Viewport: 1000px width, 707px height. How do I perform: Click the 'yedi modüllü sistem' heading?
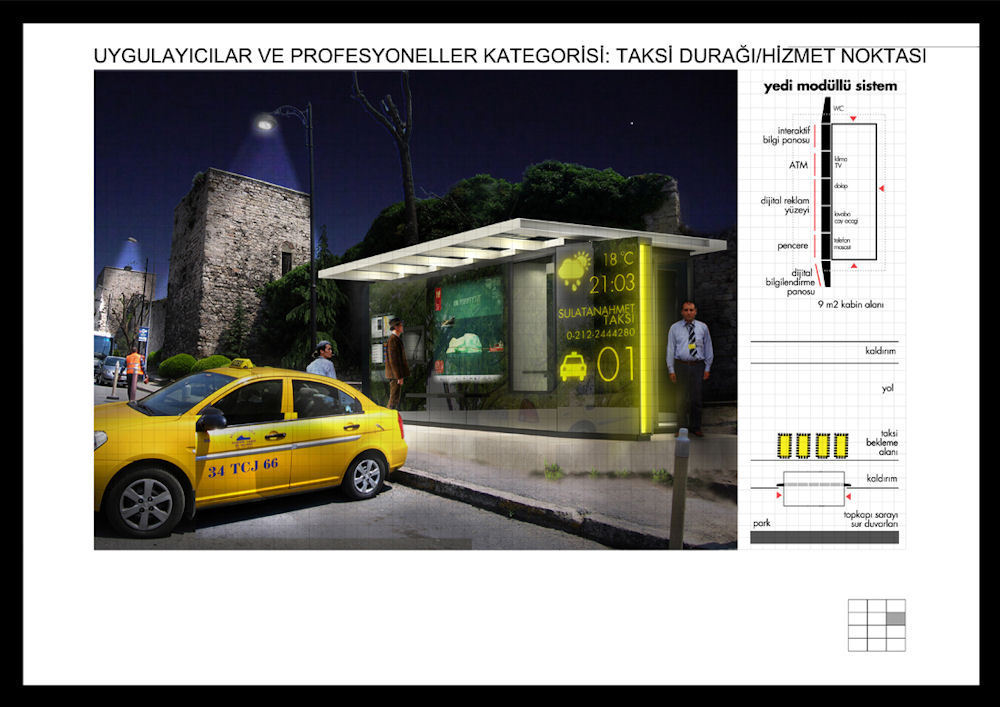[x=830, y=86]
